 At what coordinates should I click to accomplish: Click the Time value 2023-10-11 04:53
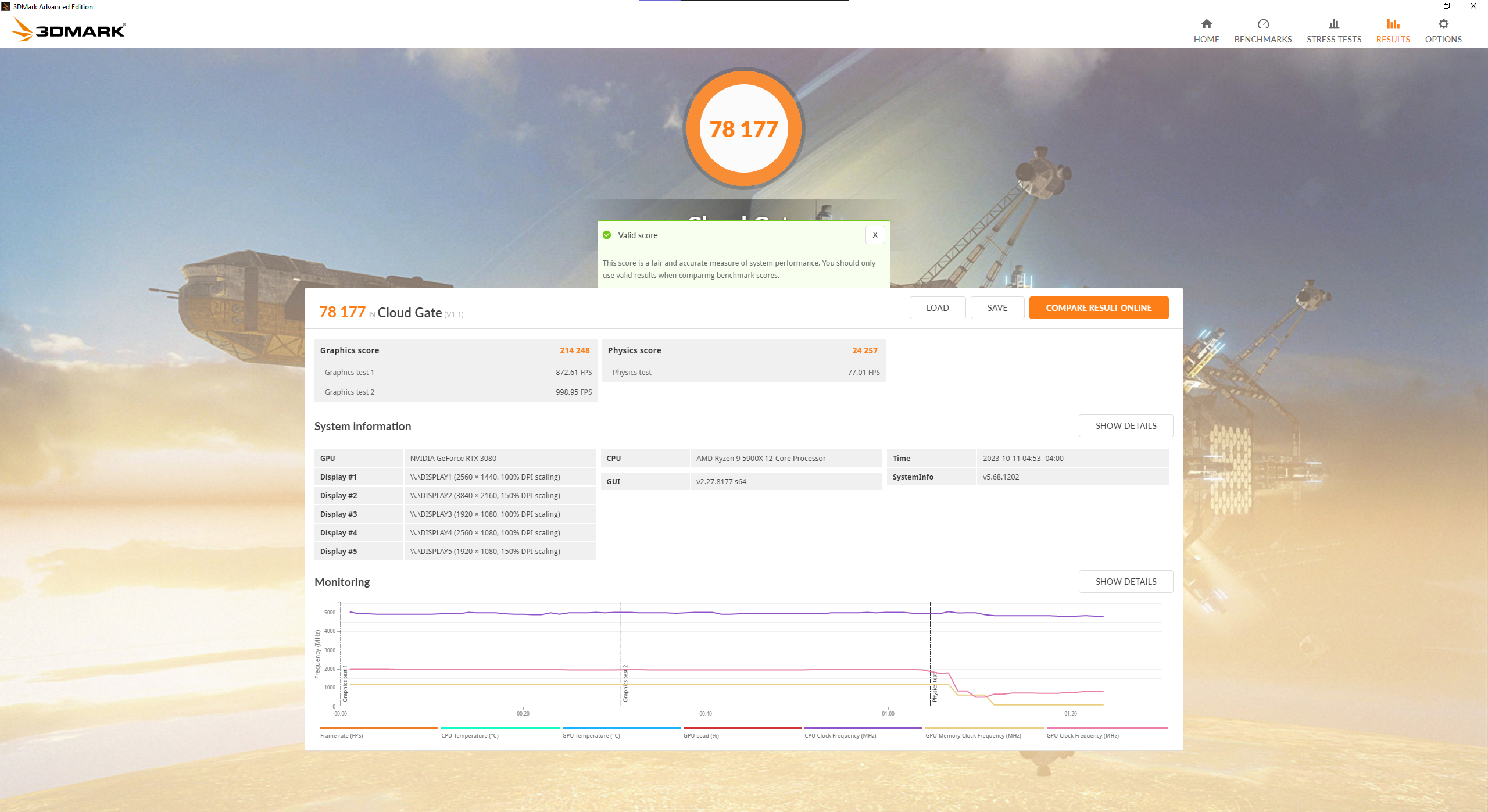point(1023,459)
